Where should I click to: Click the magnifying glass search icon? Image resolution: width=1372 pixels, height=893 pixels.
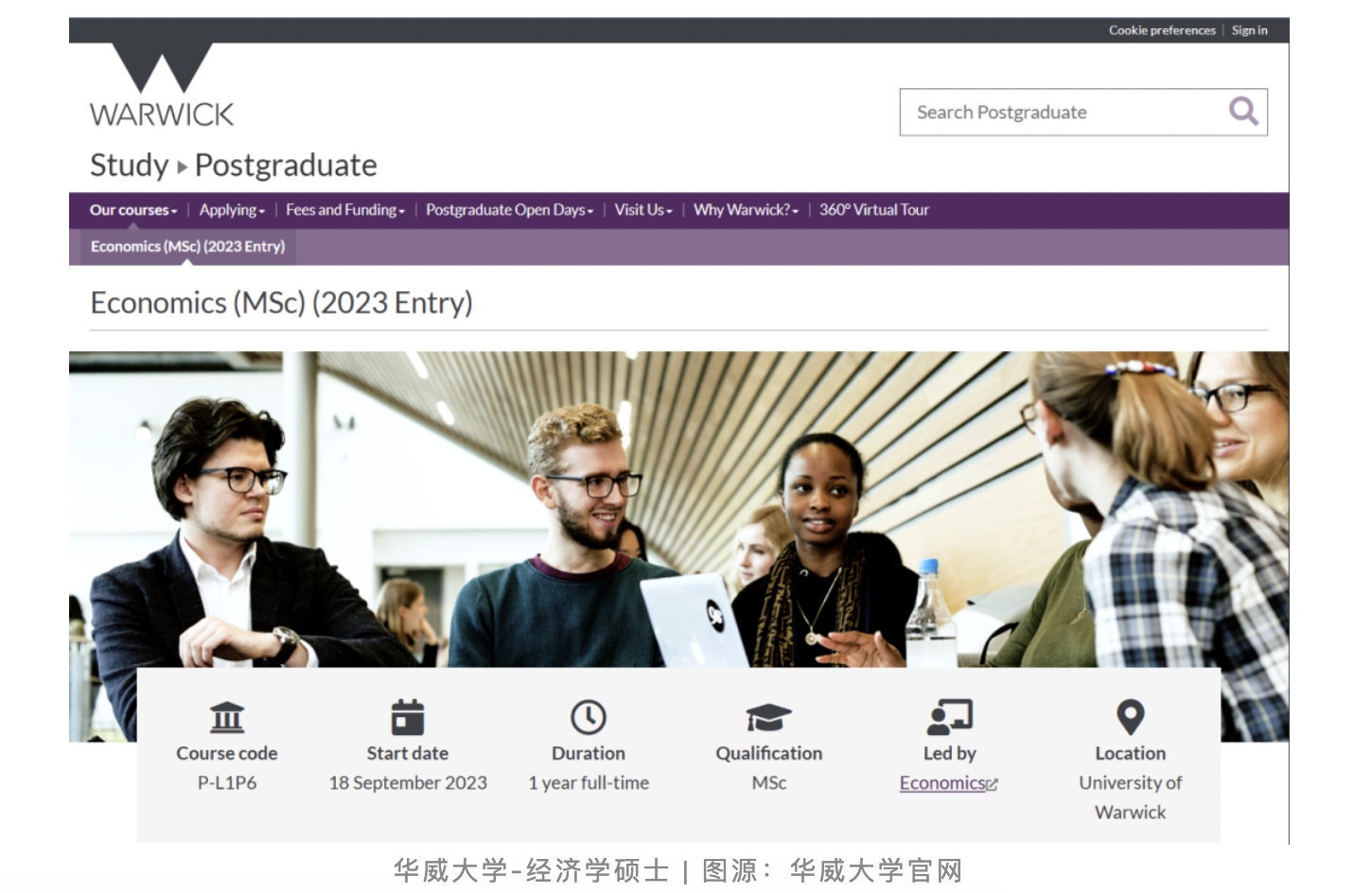(x=1242, y=112)
